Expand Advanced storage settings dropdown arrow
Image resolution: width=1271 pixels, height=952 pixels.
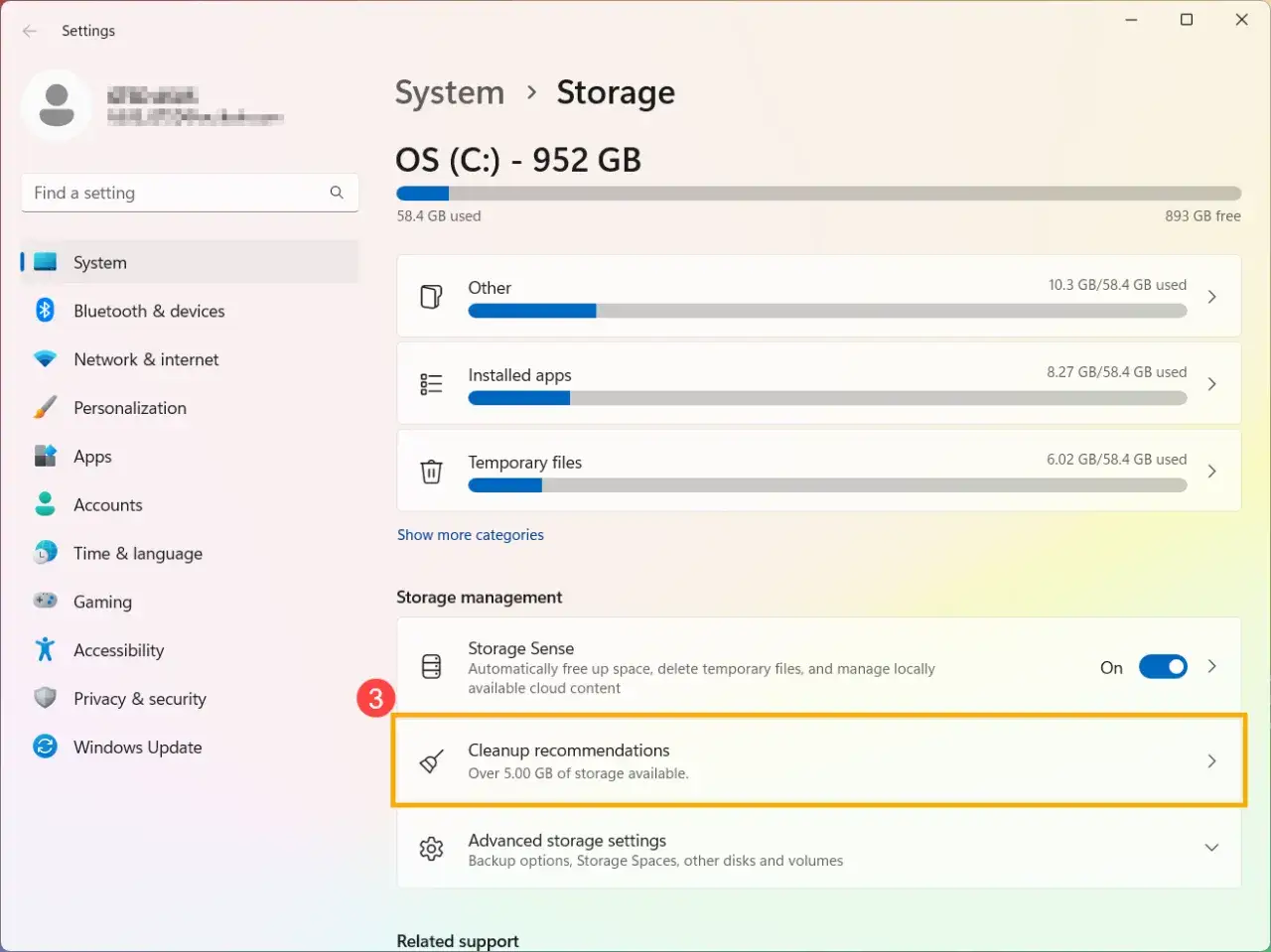tap(1211, 848)
